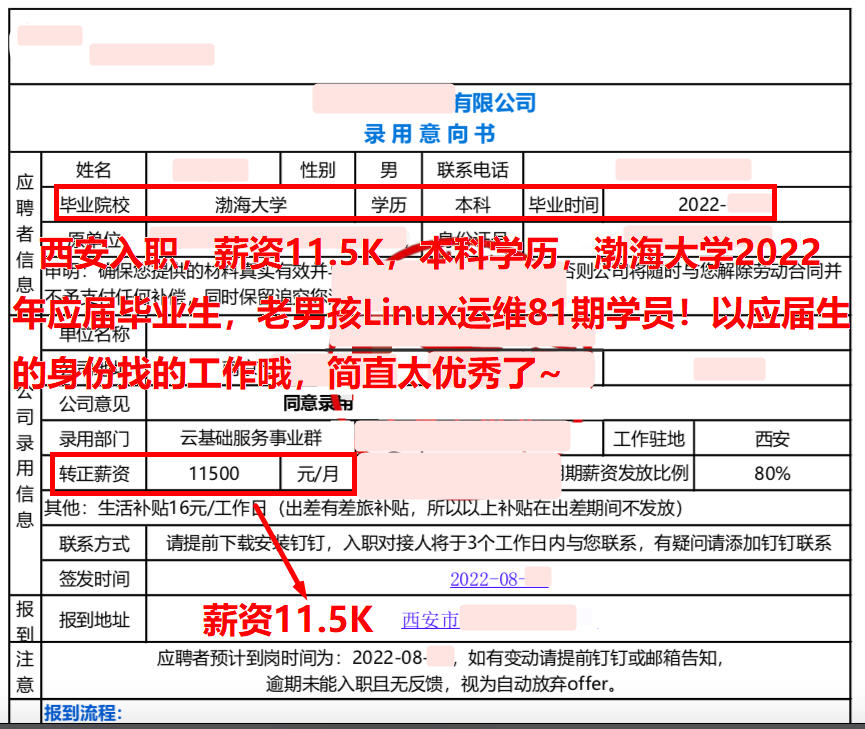The width and height of the screenshot is (865, 729).
Task: Click the 西安市 address hyperlink
Action: [431, 620]
